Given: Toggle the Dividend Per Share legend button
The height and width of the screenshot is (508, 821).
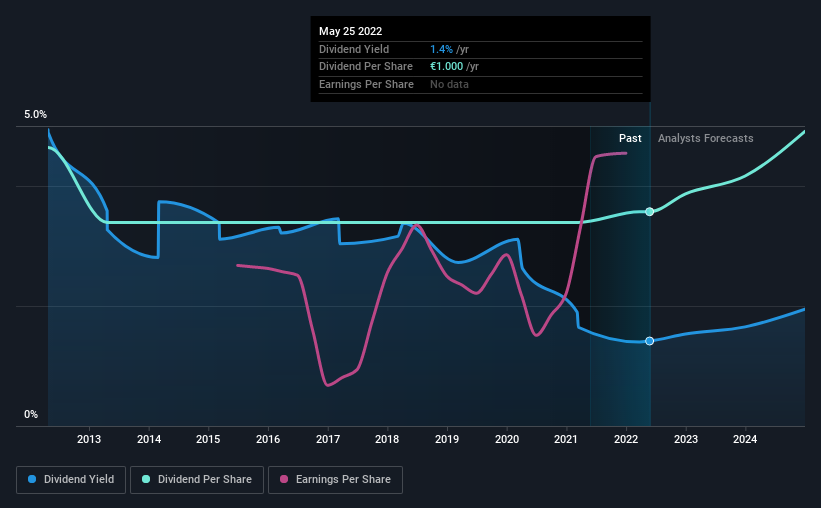Looking at the screenshot, I should pos(197,480).
